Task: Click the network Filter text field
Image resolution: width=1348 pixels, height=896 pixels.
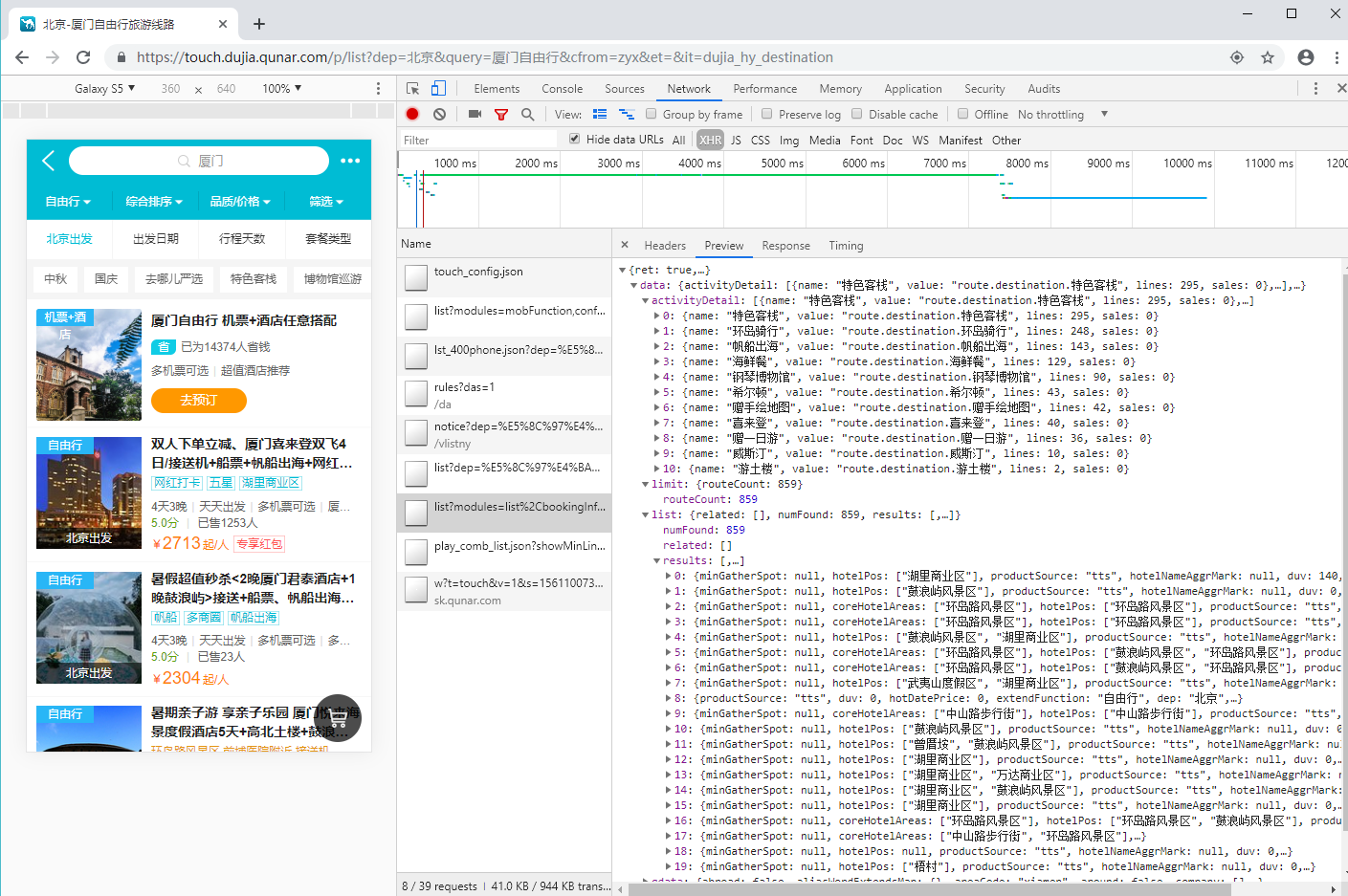Action: 478,140
